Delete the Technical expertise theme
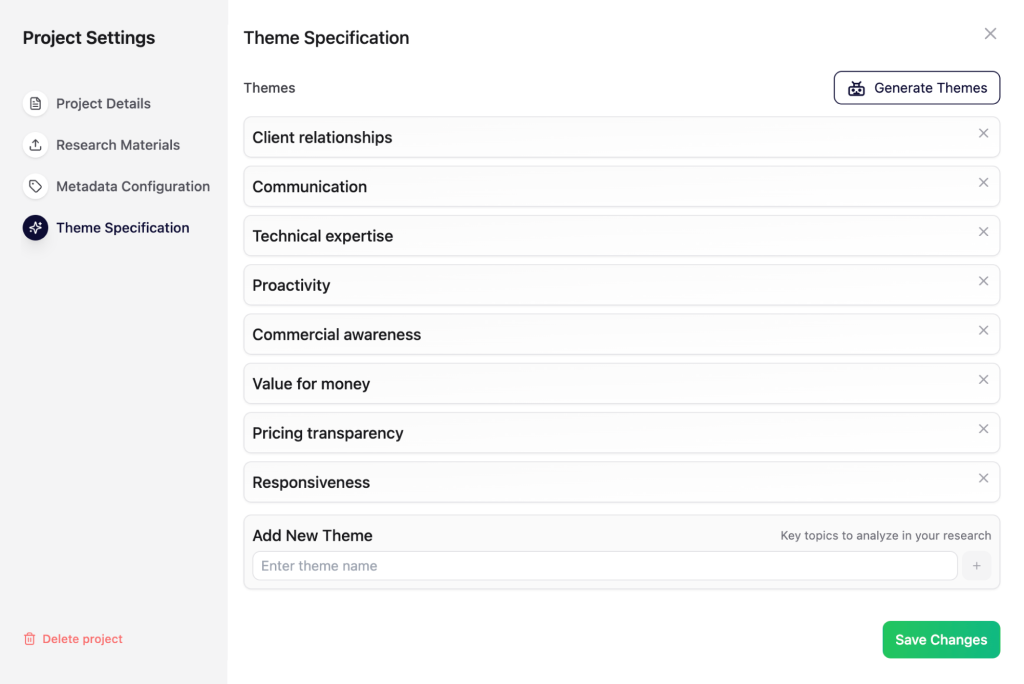The height and width of the screenshot is (684, 1024). (983, 232)
